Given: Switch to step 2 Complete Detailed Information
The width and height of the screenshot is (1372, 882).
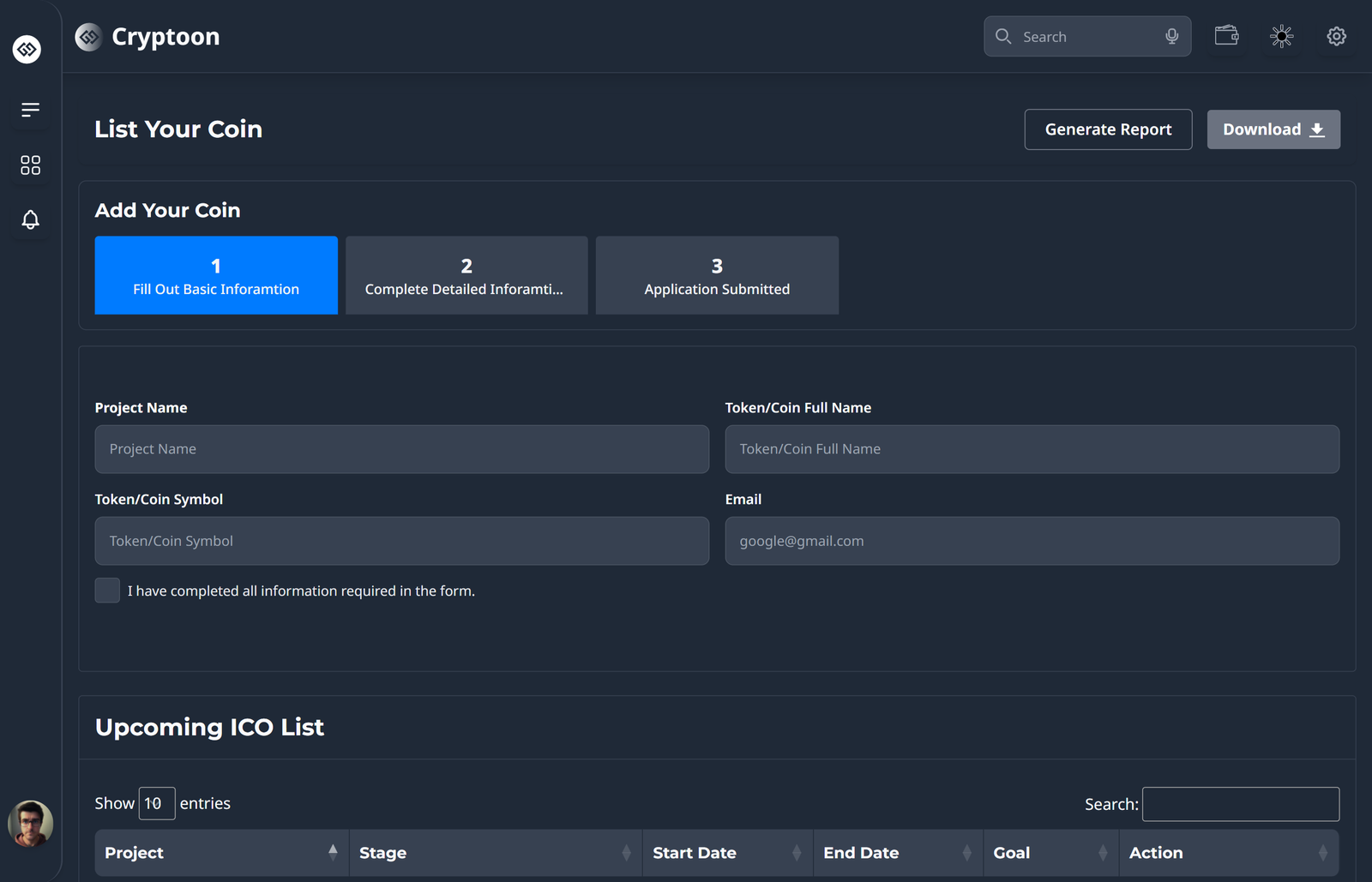Looking at the screenshot, I should [x=466, y=275].
